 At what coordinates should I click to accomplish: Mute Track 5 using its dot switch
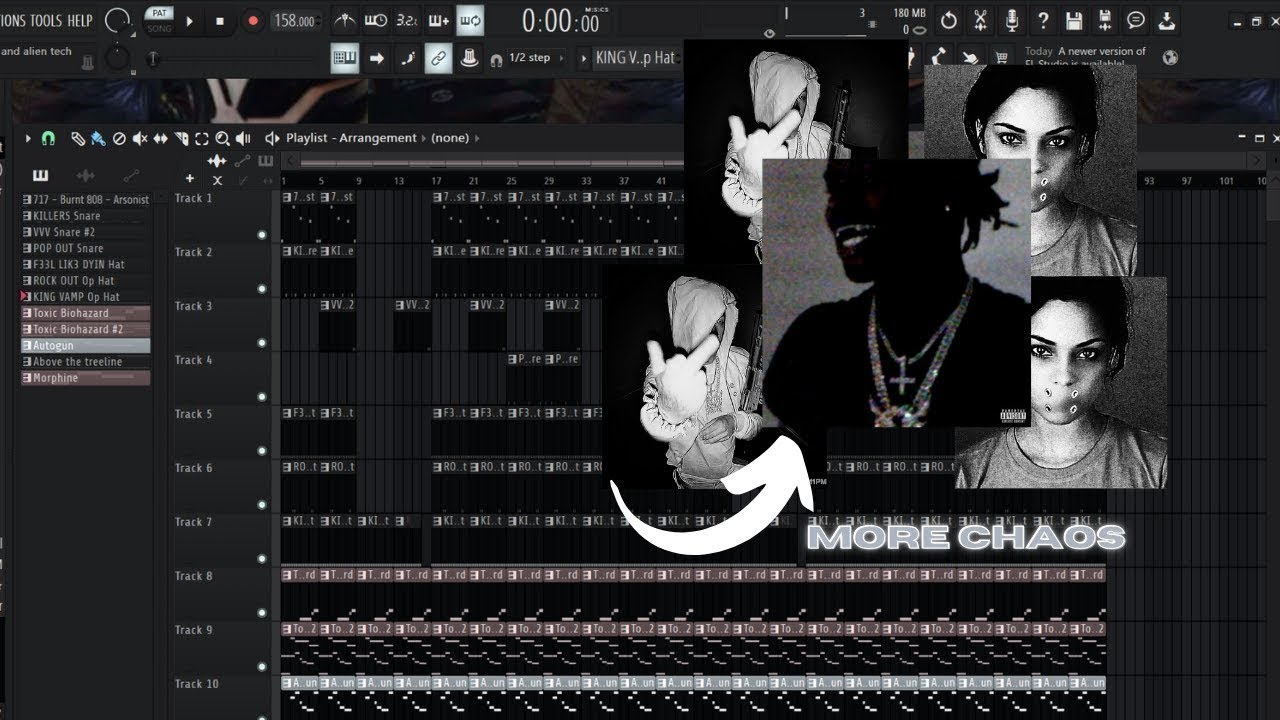click(x=262, y=451)
